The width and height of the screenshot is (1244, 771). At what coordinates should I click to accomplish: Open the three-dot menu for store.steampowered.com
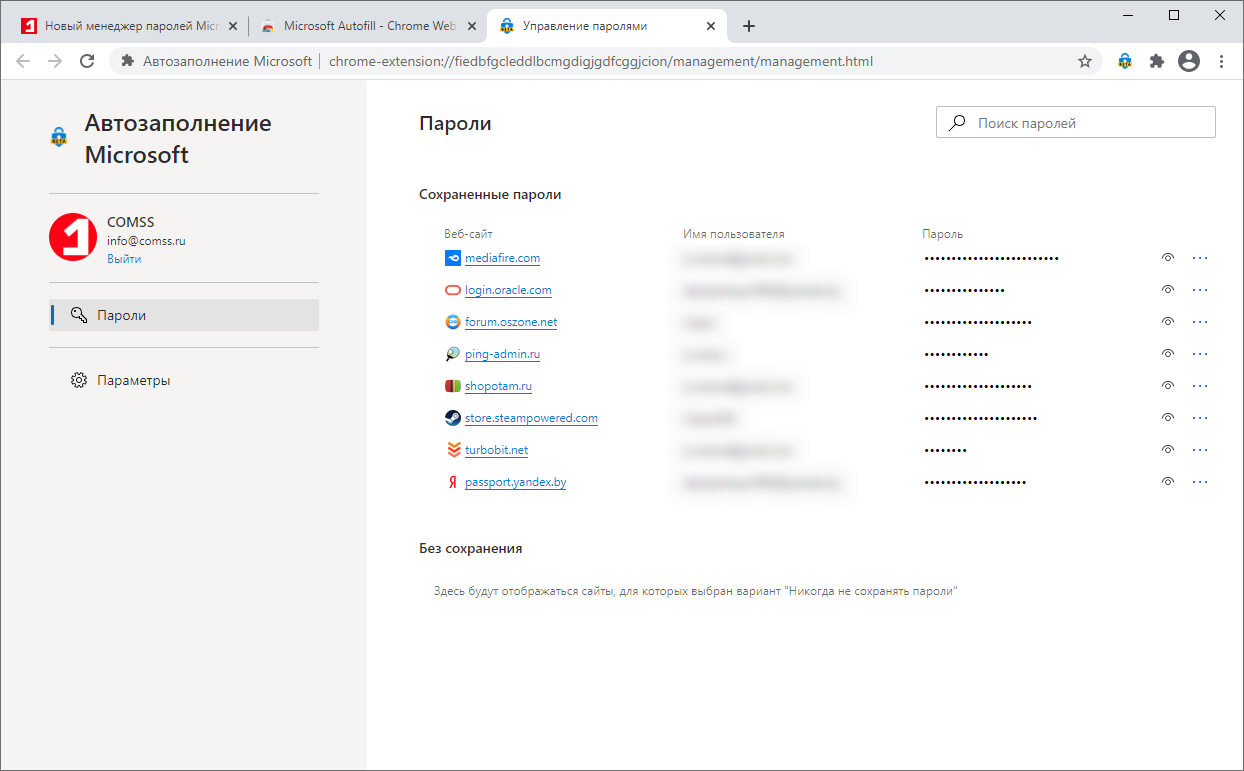1200,418
